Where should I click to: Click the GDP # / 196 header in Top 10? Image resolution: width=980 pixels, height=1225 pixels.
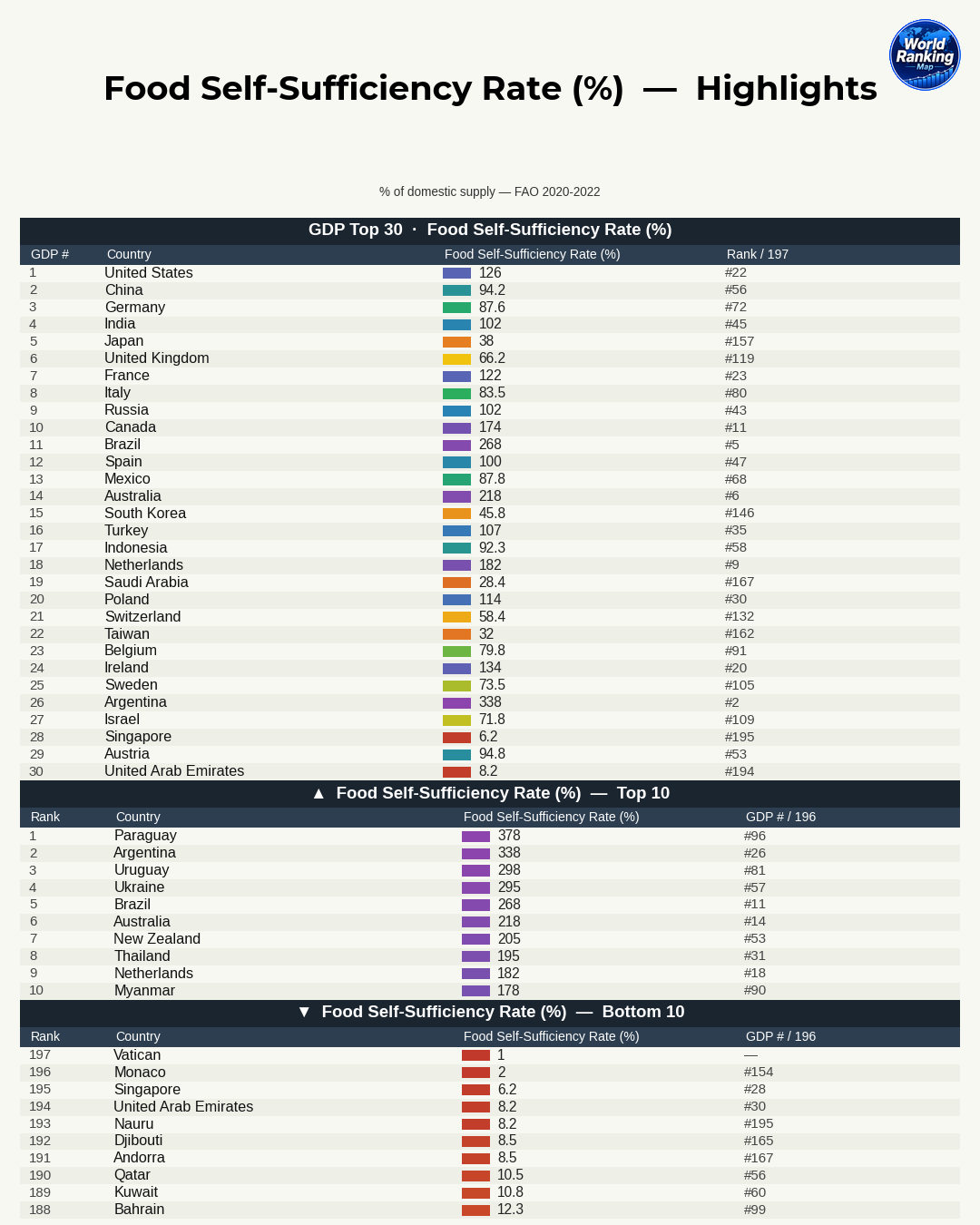780,817
